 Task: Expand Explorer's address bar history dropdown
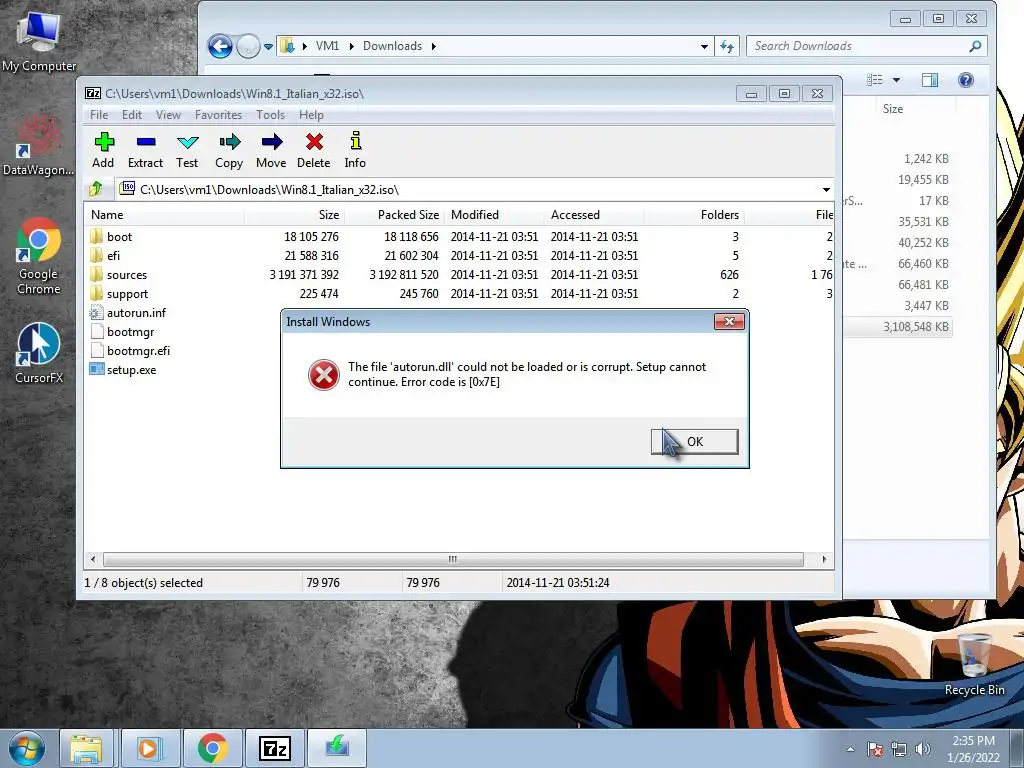coord(704,46)
